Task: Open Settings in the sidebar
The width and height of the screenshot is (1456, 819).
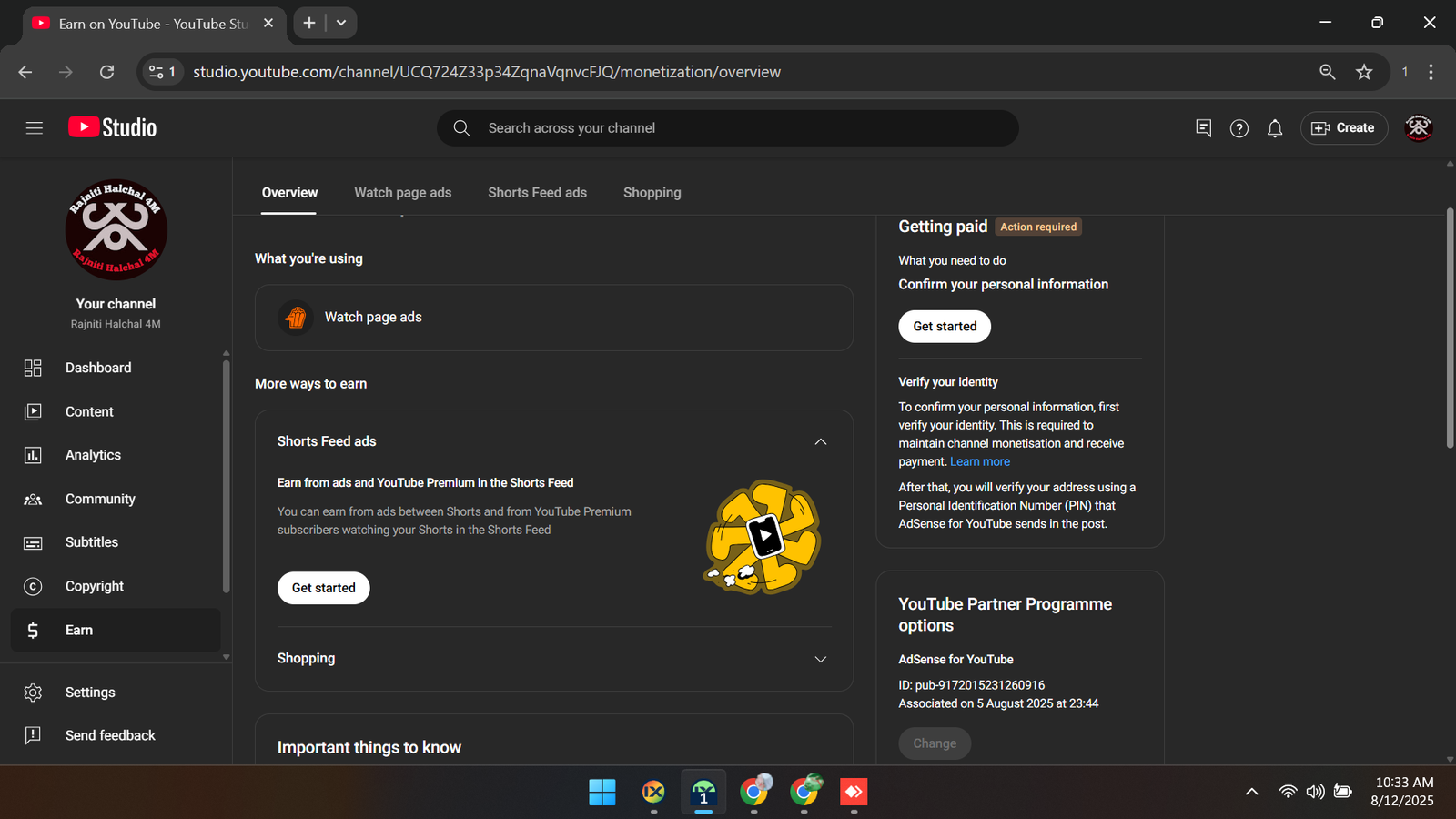Action: 116,693
